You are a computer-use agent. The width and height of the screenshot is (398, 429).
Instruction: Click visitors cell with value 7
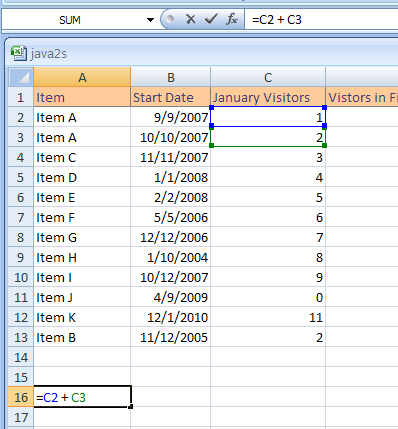click(x=268, y=237)
